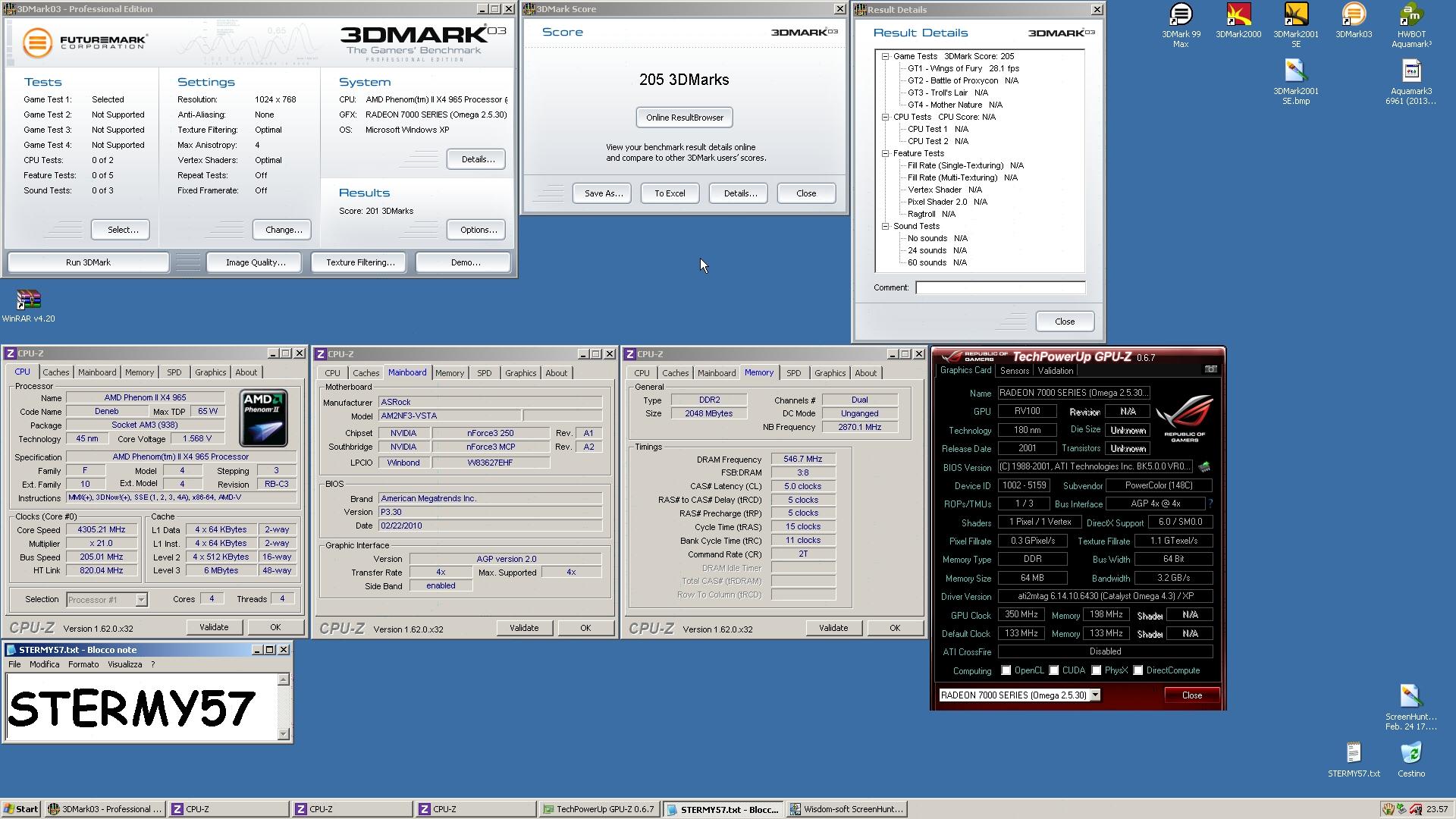Click Online ResultBrowser button
This screenshot has width=1456, height=819.
pyautogui.click(x=684, y=118)
